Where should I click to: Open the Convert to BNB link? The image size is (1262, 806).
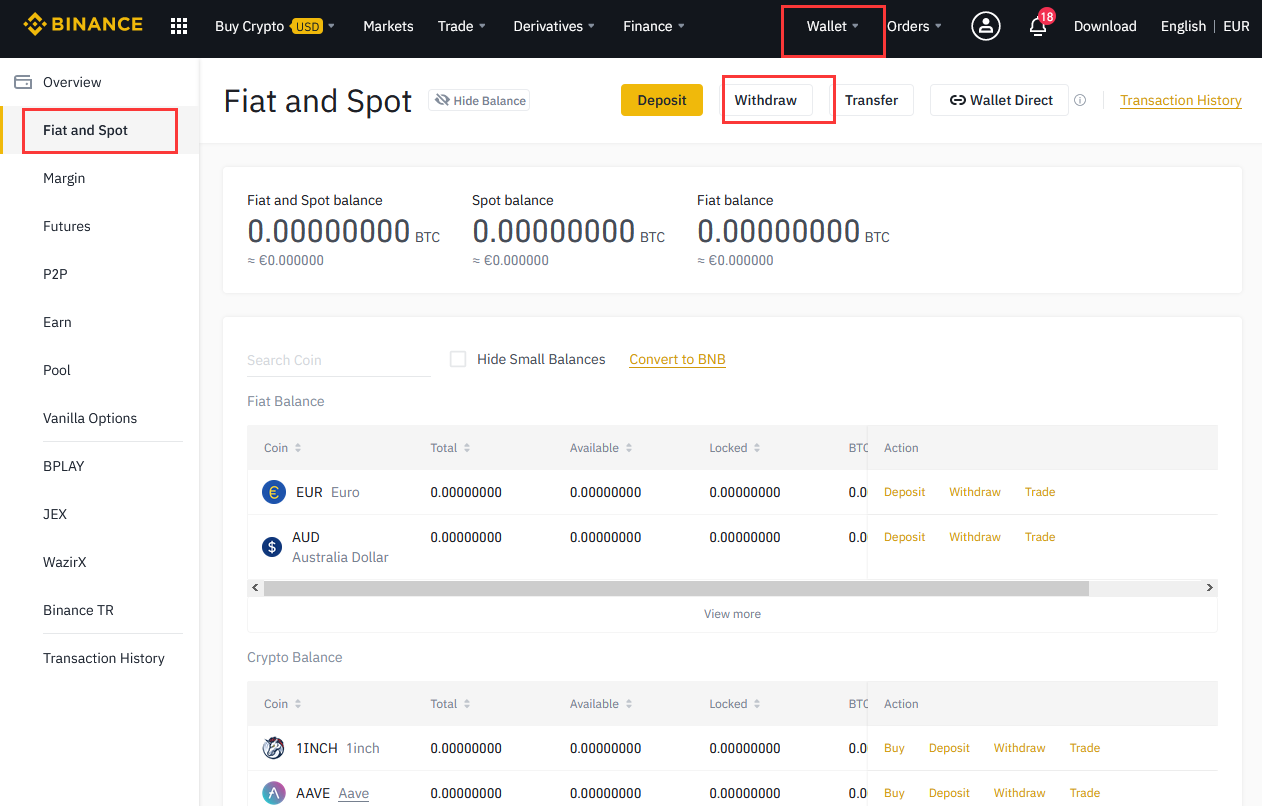[677, 359]
